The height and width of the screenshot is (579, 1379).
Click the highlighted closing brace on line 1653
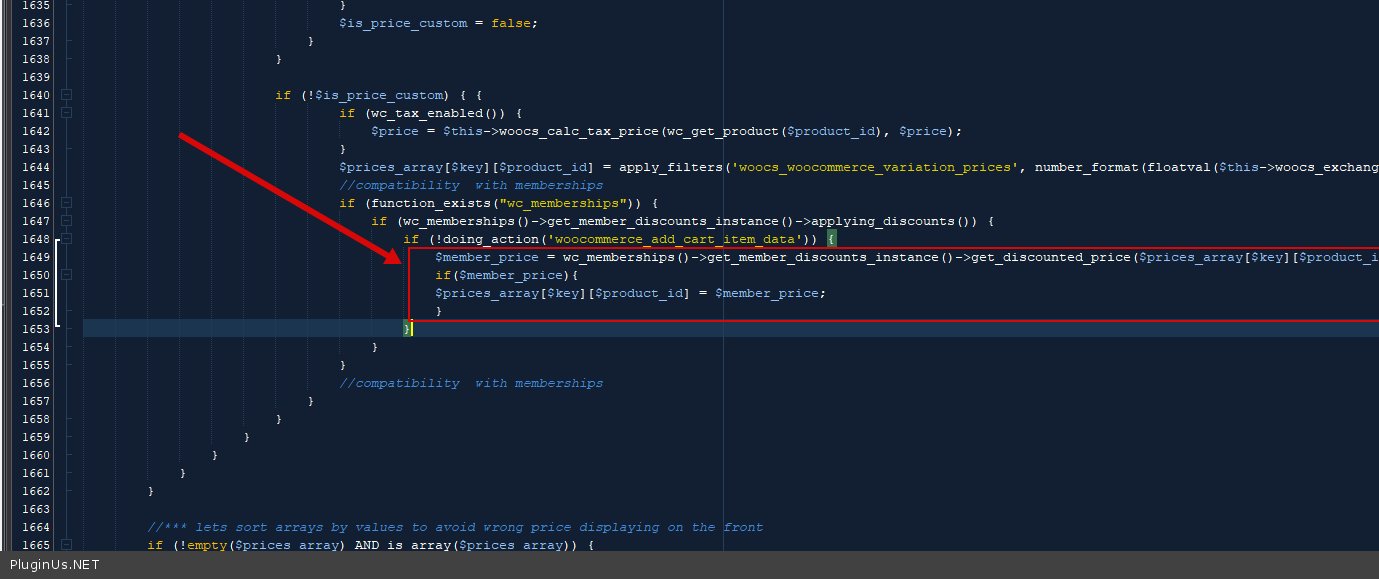pyautogui.click(x=407, y=329)
